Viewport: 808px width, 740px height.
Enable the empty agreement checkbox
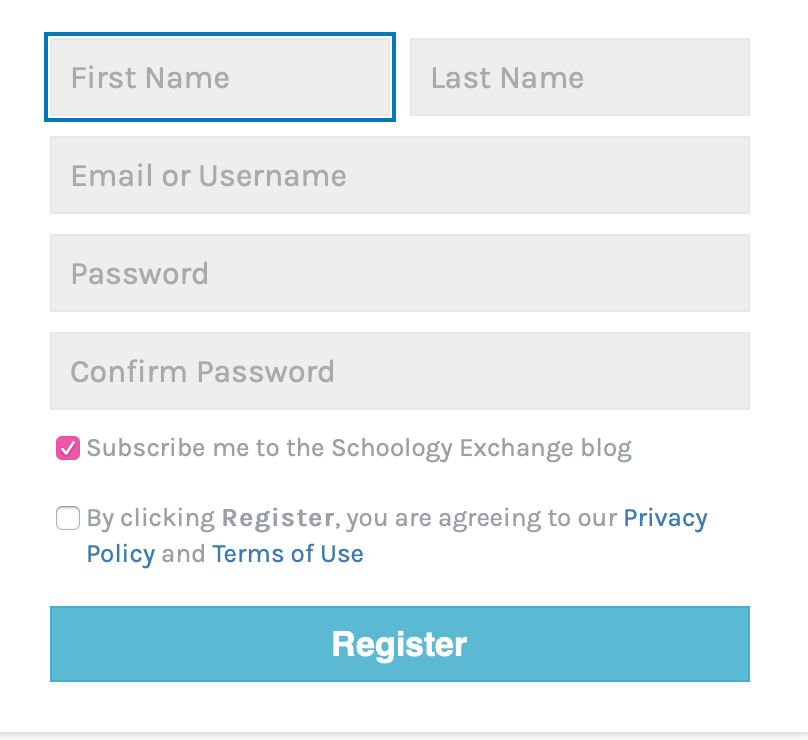tap(68, 518)
